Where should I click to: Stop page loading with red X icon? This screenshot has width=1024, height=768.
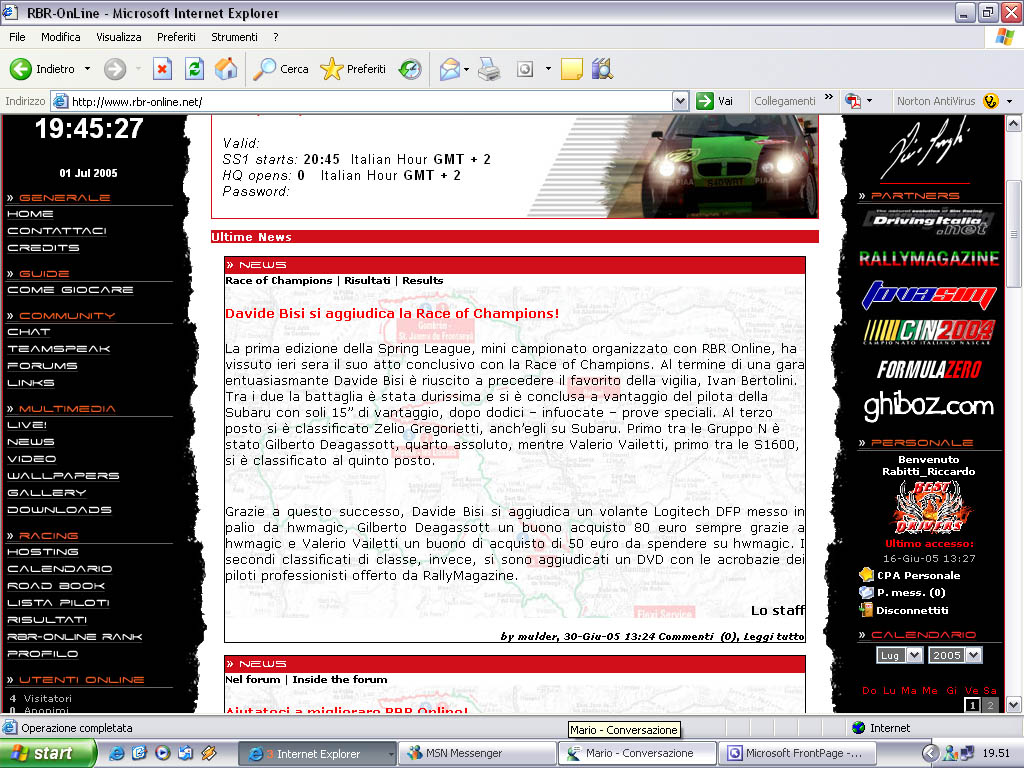[x=162, y=69]
